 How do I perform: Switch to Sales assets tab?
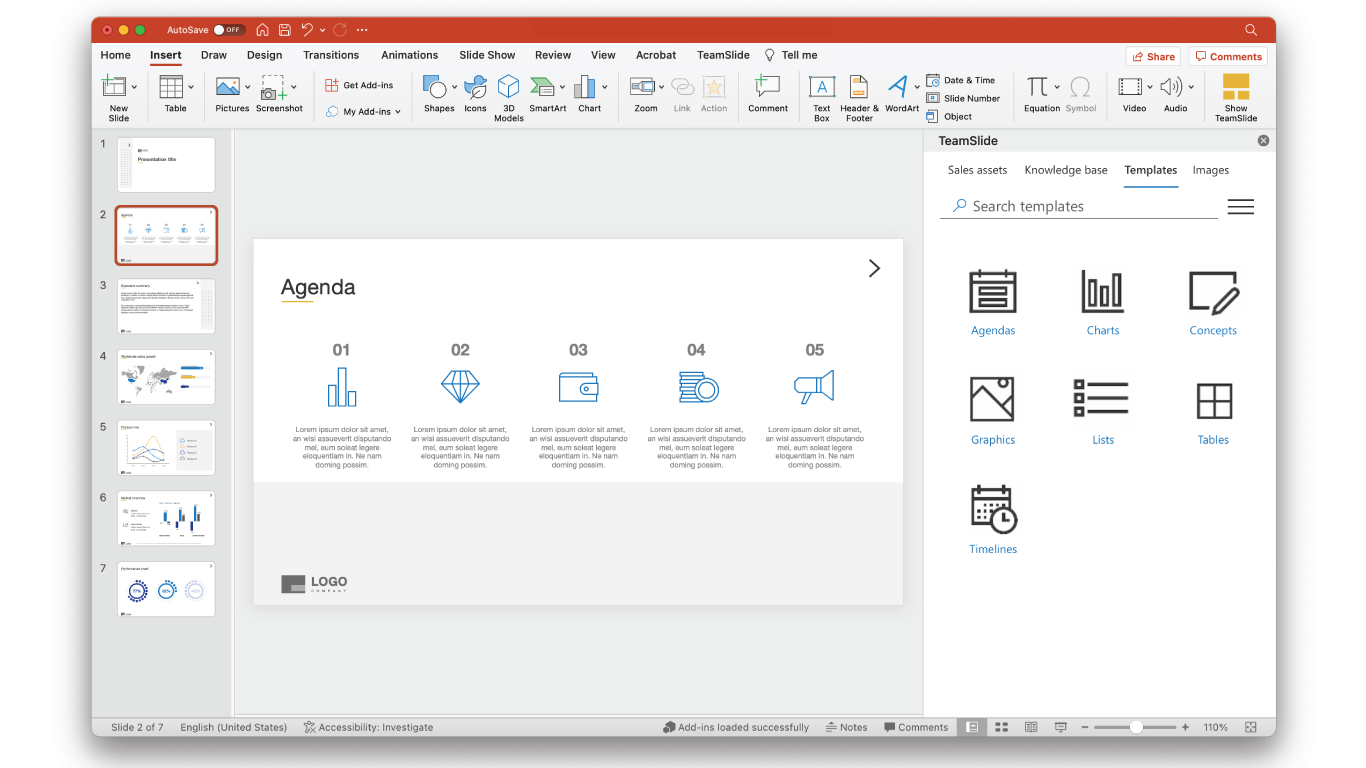977,170
